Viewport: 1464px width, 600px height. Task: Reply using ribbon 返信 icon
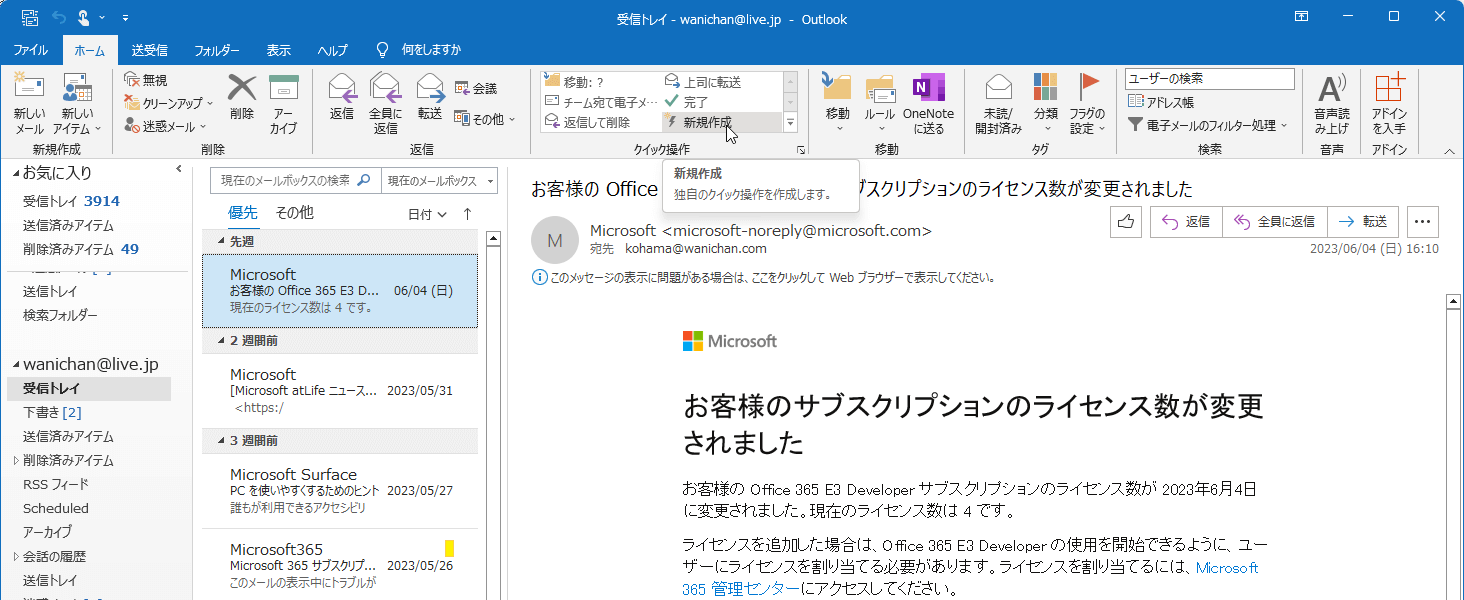click(x=342, y=97)
